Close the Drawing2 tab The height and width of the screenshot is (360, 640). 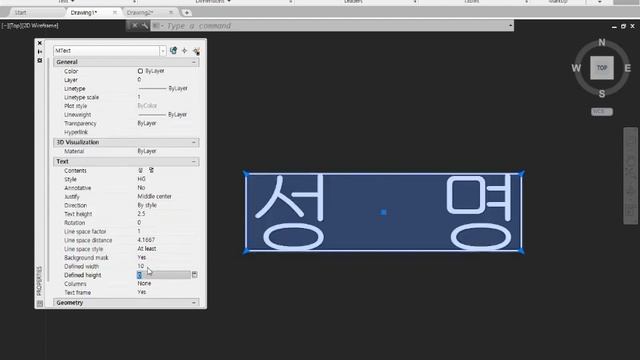point(171,13)
